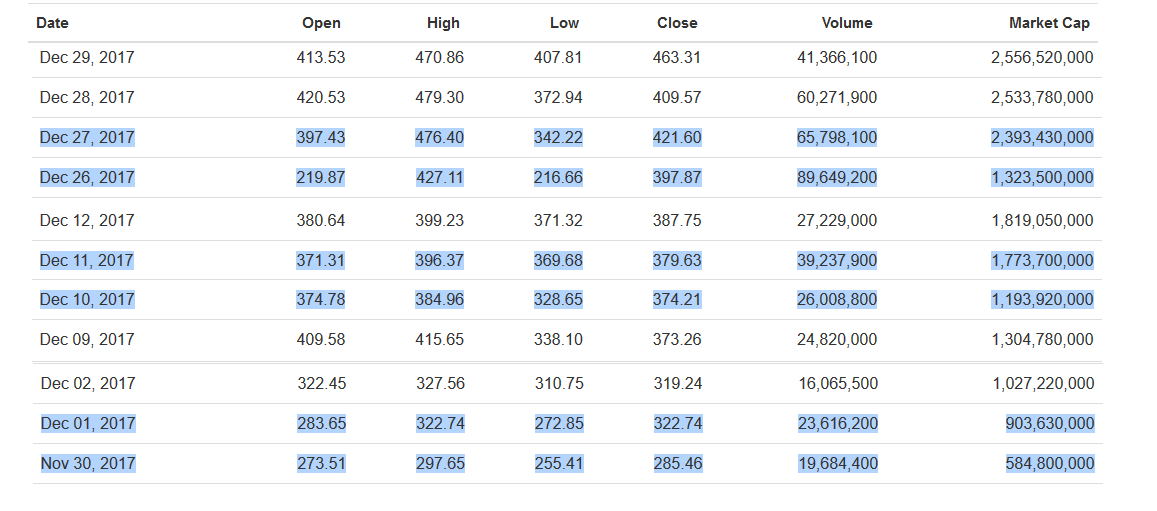Select the market cap 1,819,050,000
Screen dimensions: 1157x511
click(1042, 221)
